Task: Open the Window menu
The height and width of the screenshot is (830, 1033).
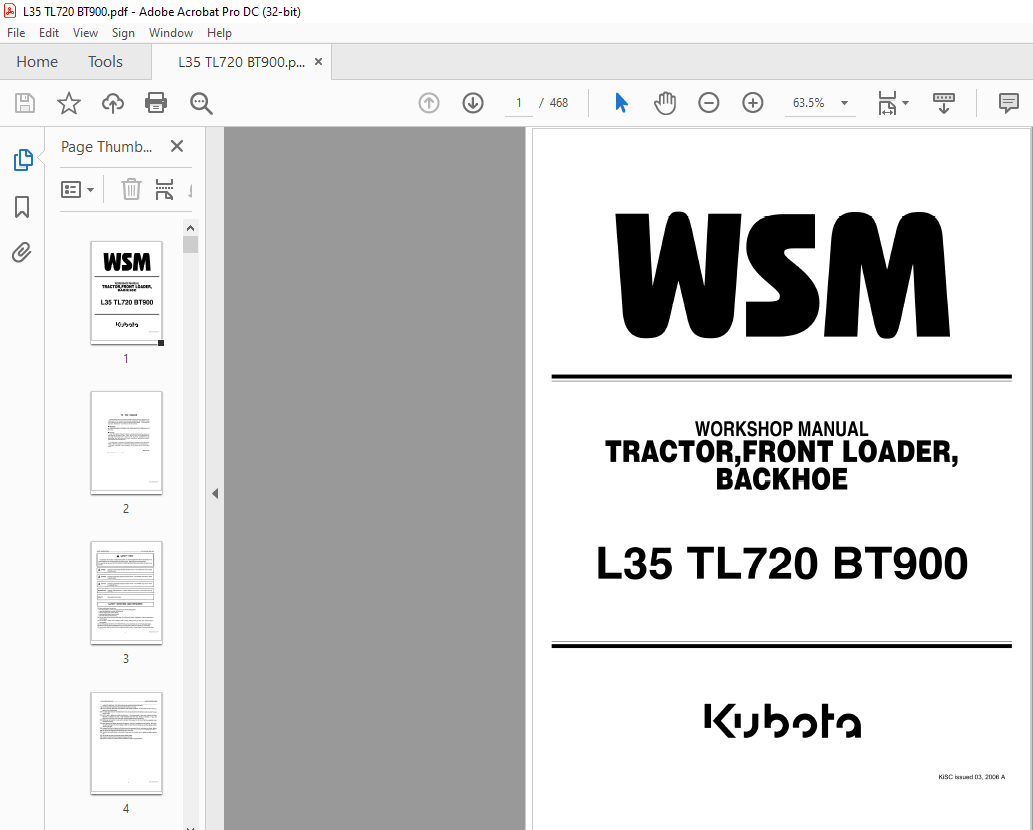Action: 171,33
